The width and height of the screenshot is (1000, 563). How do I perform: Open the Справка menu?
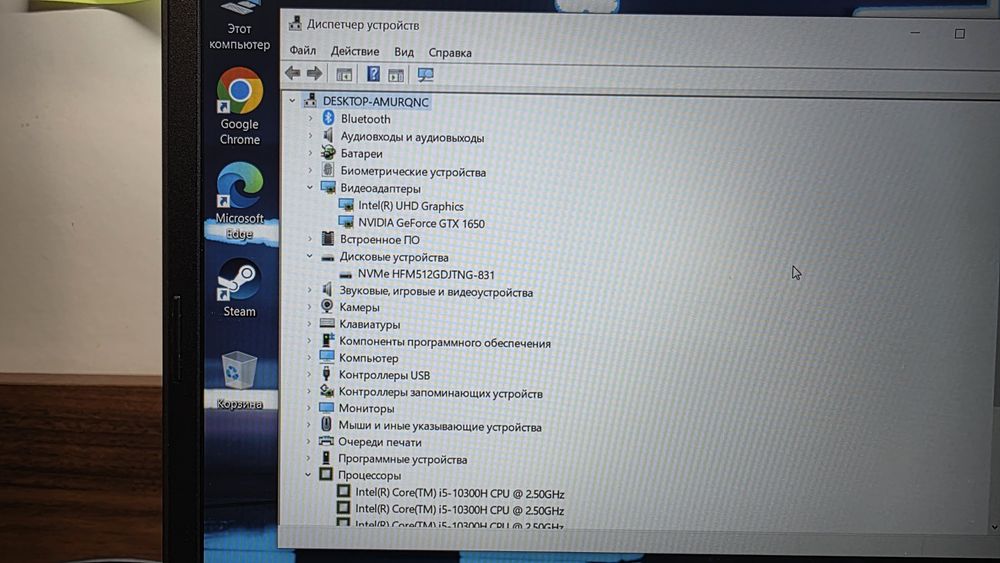pyautogui.click(x=450, y=52)
